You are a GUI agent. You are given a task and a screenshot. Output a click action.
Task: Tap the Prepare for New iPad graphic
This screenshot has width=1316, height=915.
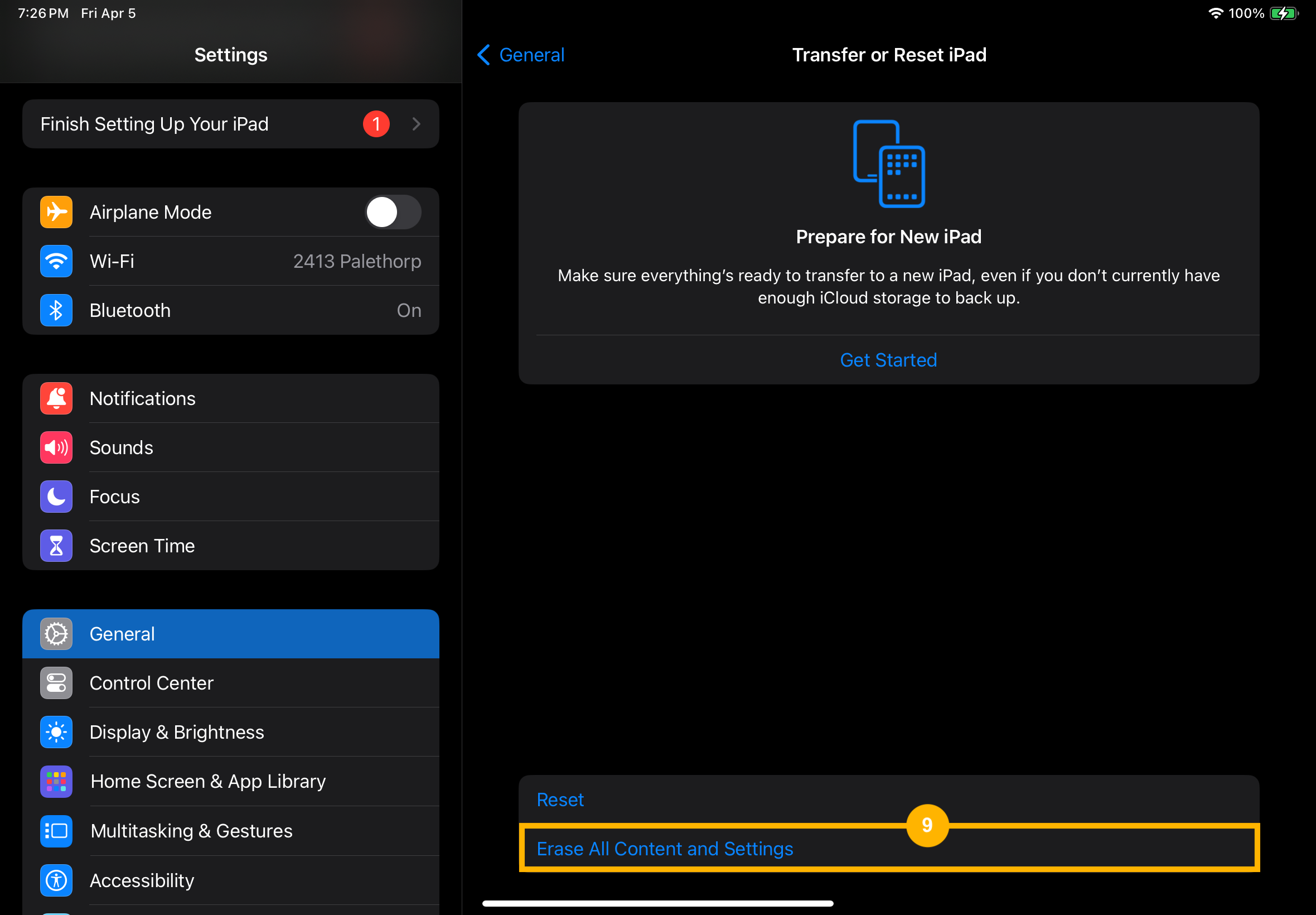pos(889,163)
